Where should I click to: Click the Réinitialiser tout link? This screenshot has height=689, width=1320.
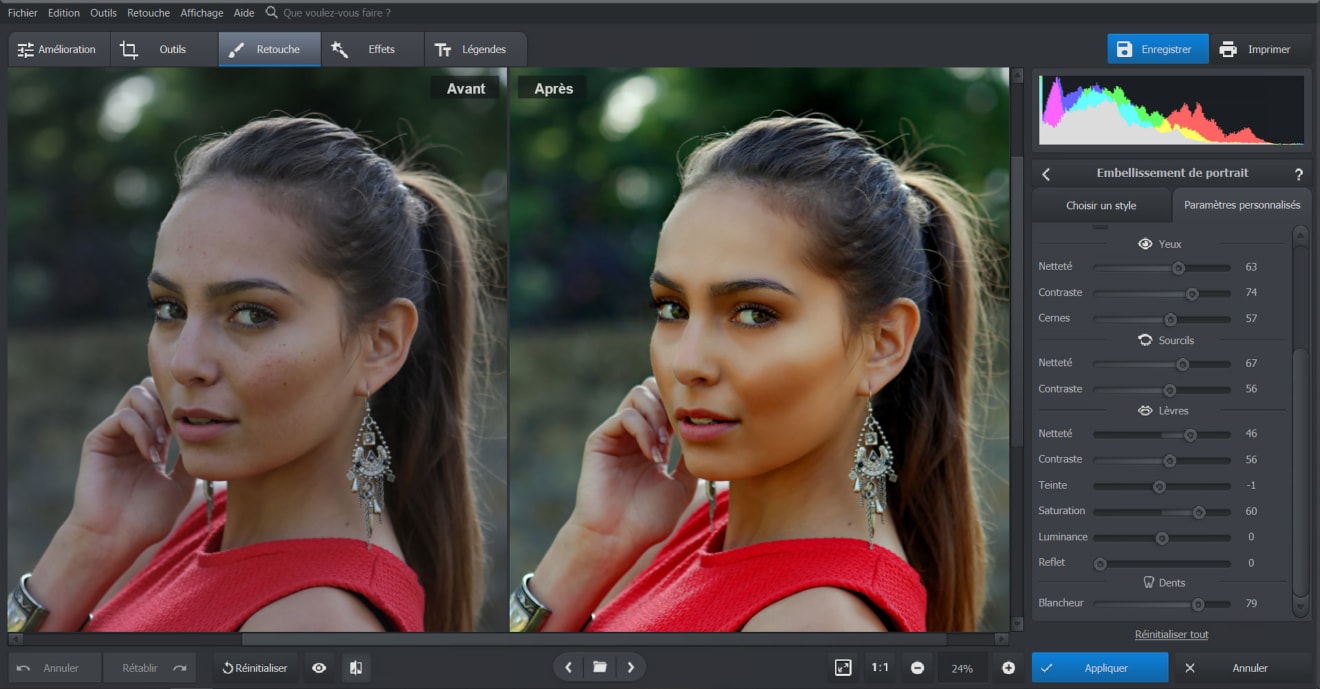1171,634
